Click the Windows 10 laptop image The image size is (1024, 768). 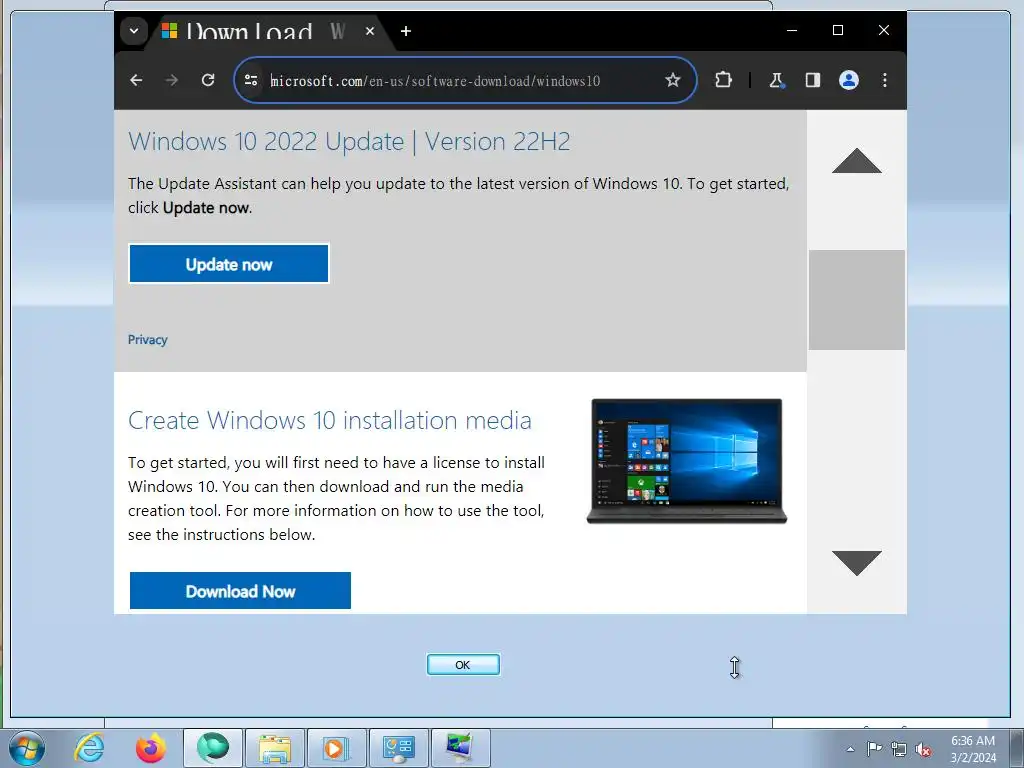pos(686,461)
